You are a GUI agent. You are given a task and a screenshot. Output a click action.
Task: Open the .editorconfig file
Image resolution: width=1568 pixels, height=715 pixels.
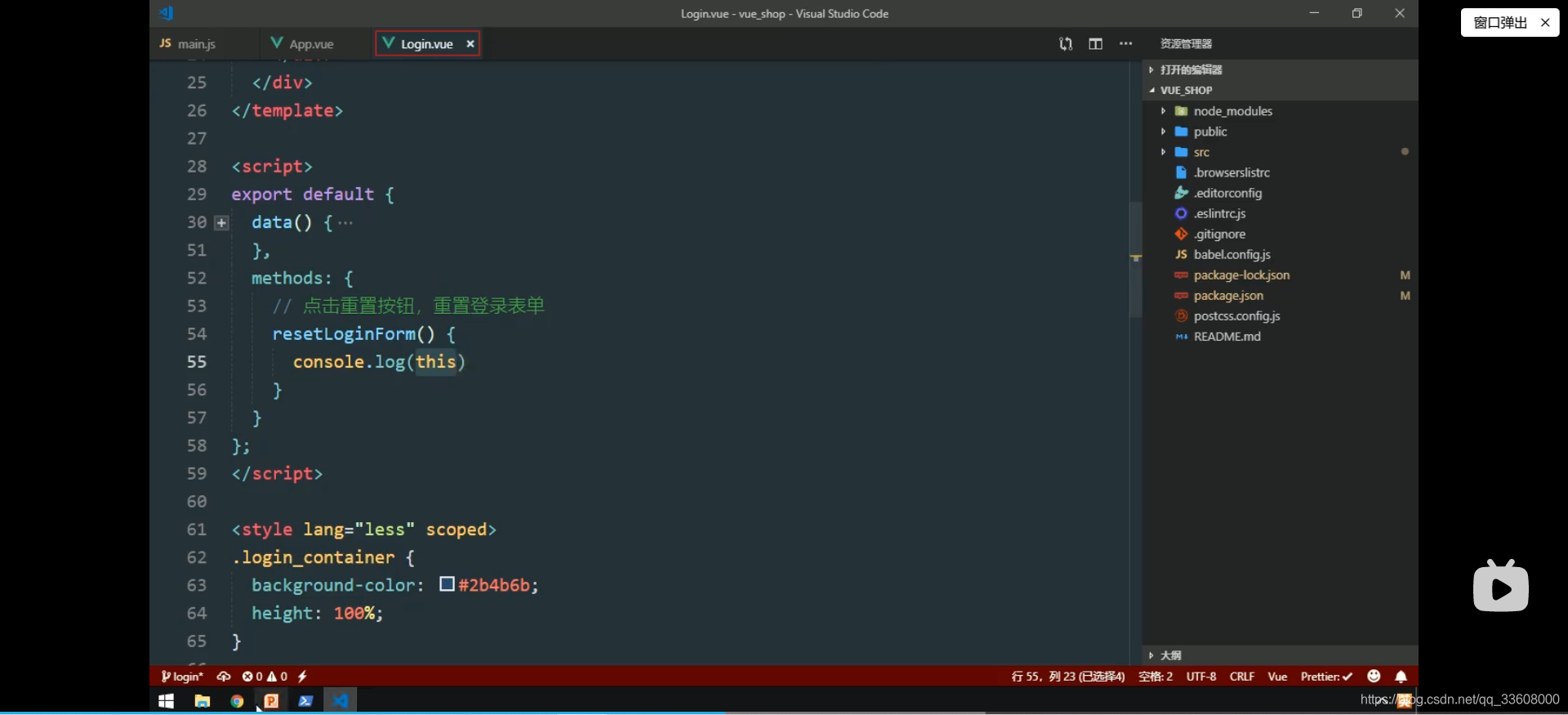(x=1279, y=193)
